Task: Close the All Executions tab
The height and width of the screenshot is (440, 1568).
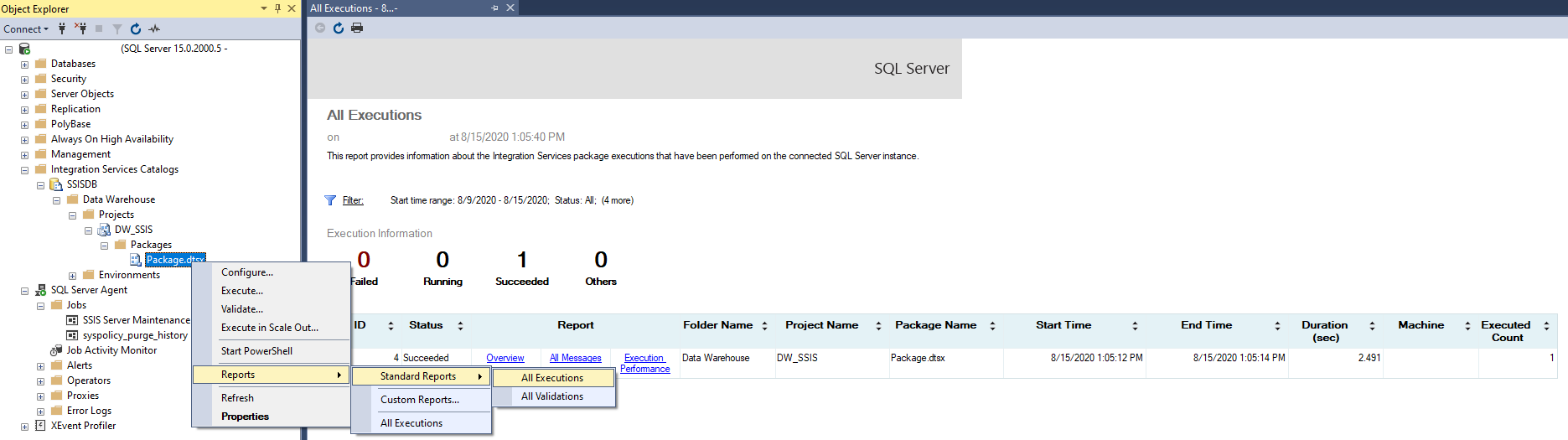Action: click(x=510, y=8)
